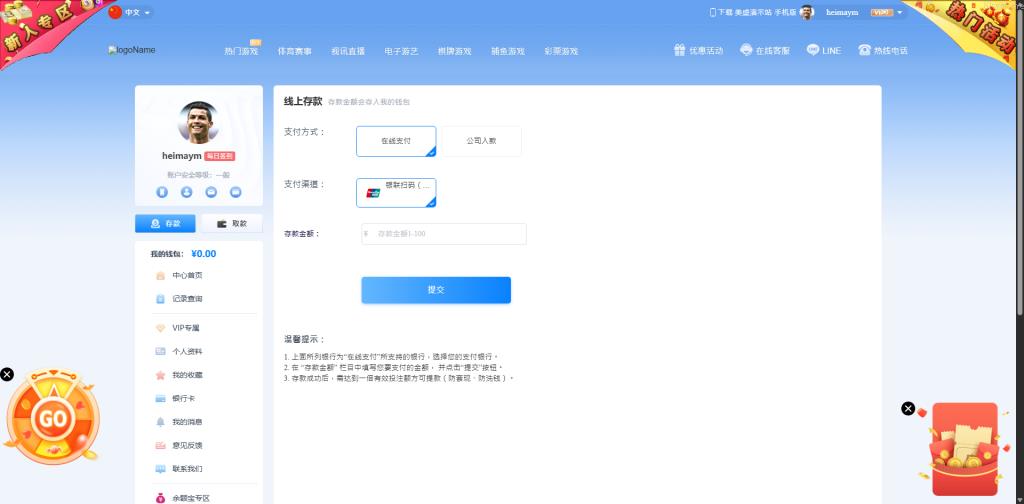Click the 热线电话 phone icon

(x=864, y=50)
